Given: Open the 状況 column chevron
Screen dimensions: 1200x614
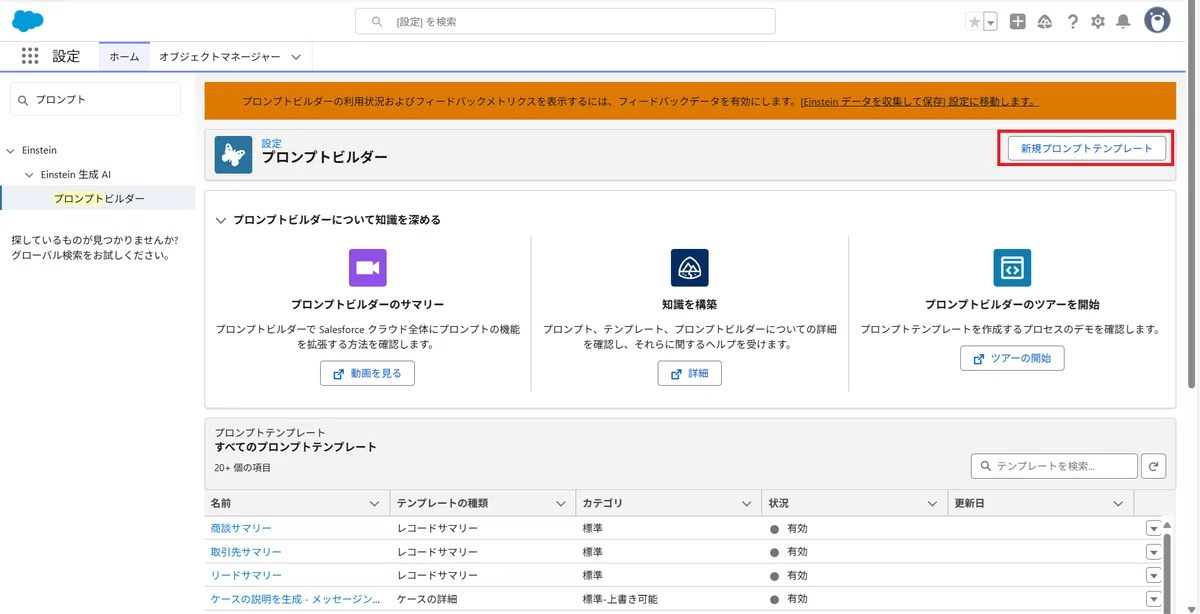Looking at the screenshot, I should pos(933,504).
